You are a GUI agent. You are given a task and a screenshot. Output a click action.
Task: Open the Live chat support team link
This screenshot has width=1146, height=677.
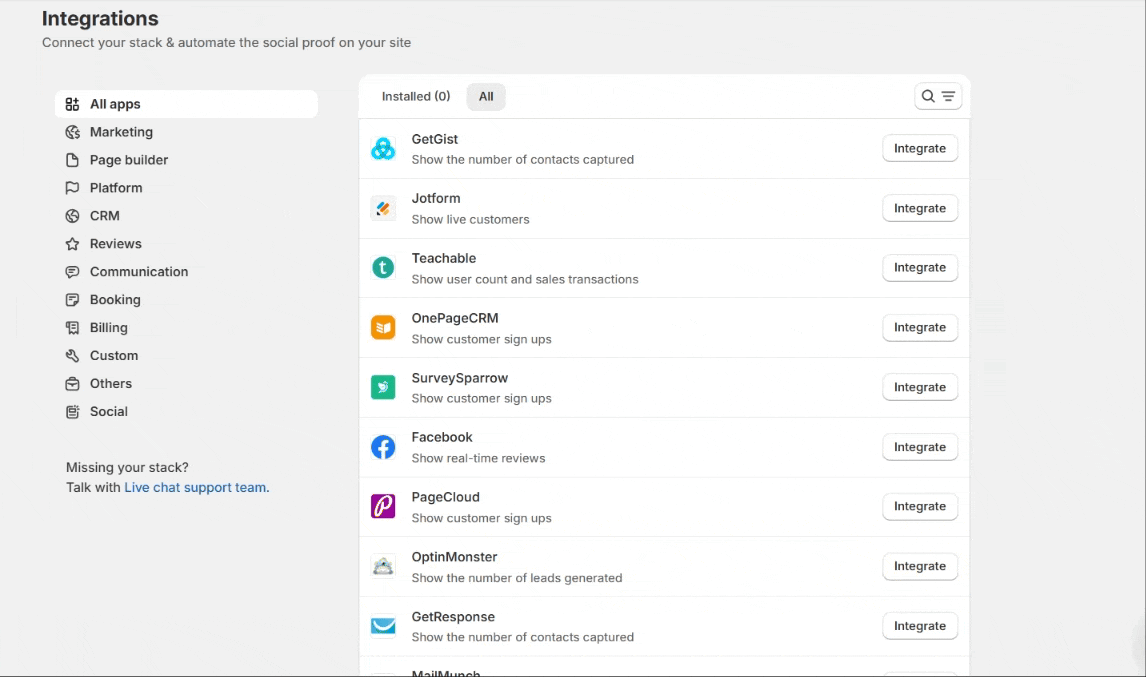[196, 488]
